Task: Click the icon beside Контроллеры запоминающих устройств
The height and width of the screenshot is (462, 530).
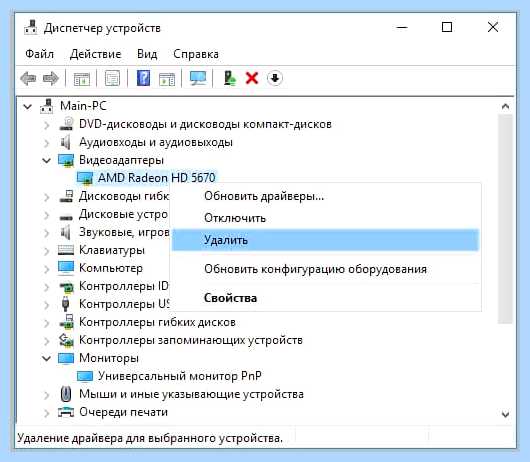Action: 66,340
